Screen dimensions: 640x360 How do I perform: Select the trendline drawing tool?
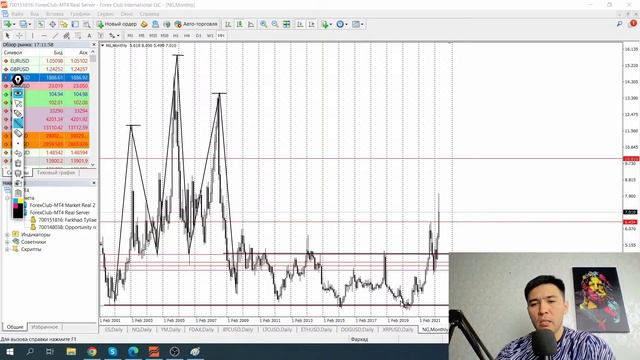click(x=55, y=36)
